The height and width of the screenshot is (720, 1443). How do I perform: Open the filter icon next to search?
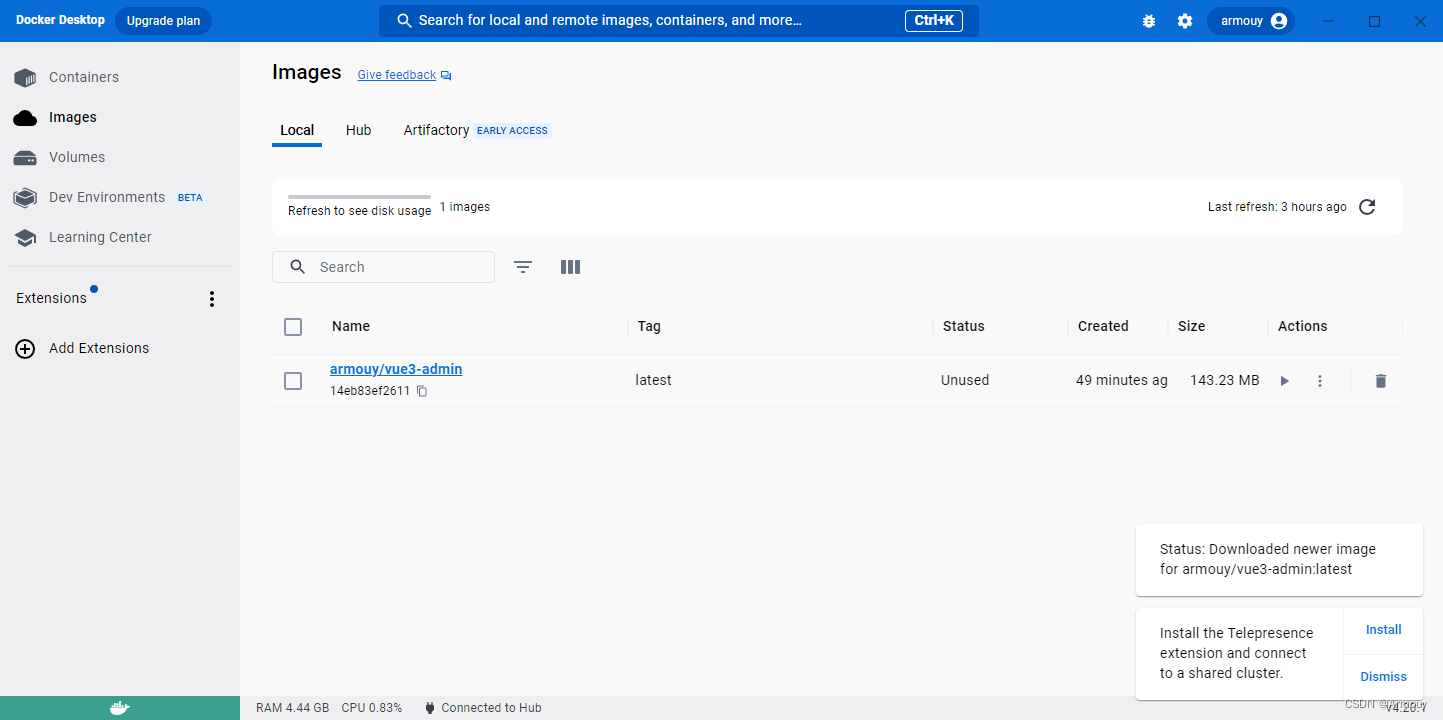523,267
